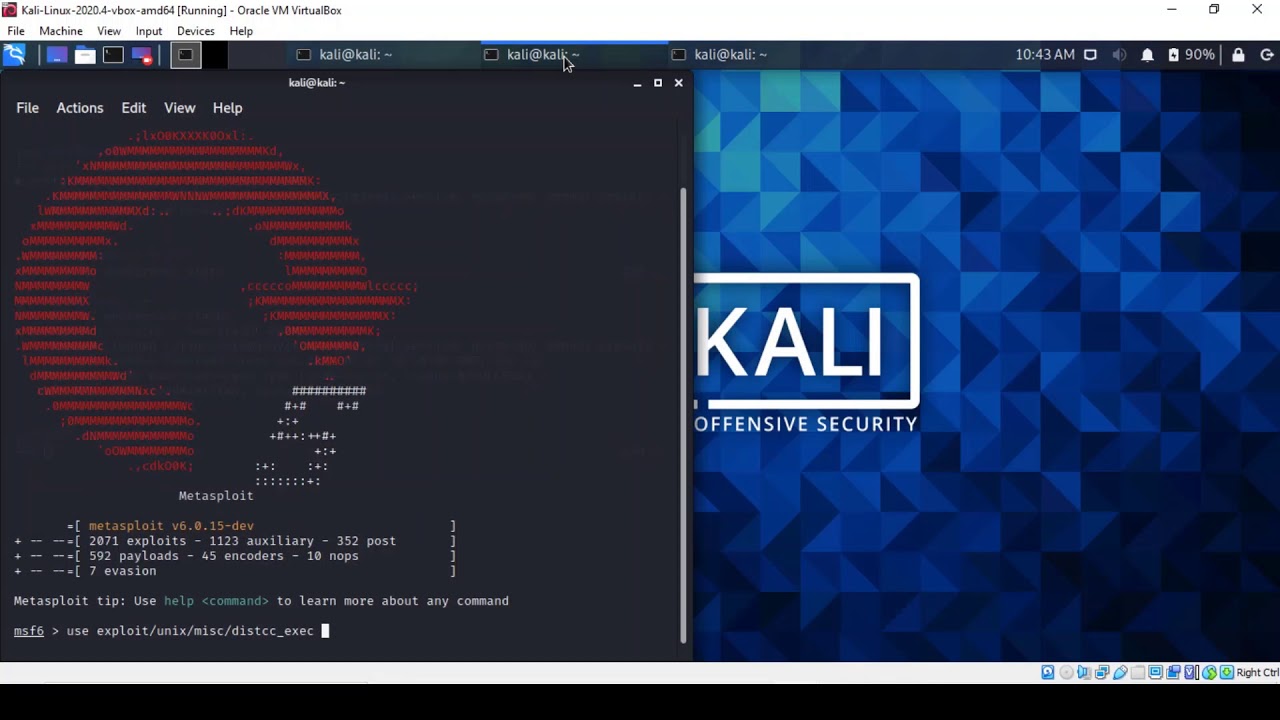Click VirtualBox audio status icon

(1084, 672)
